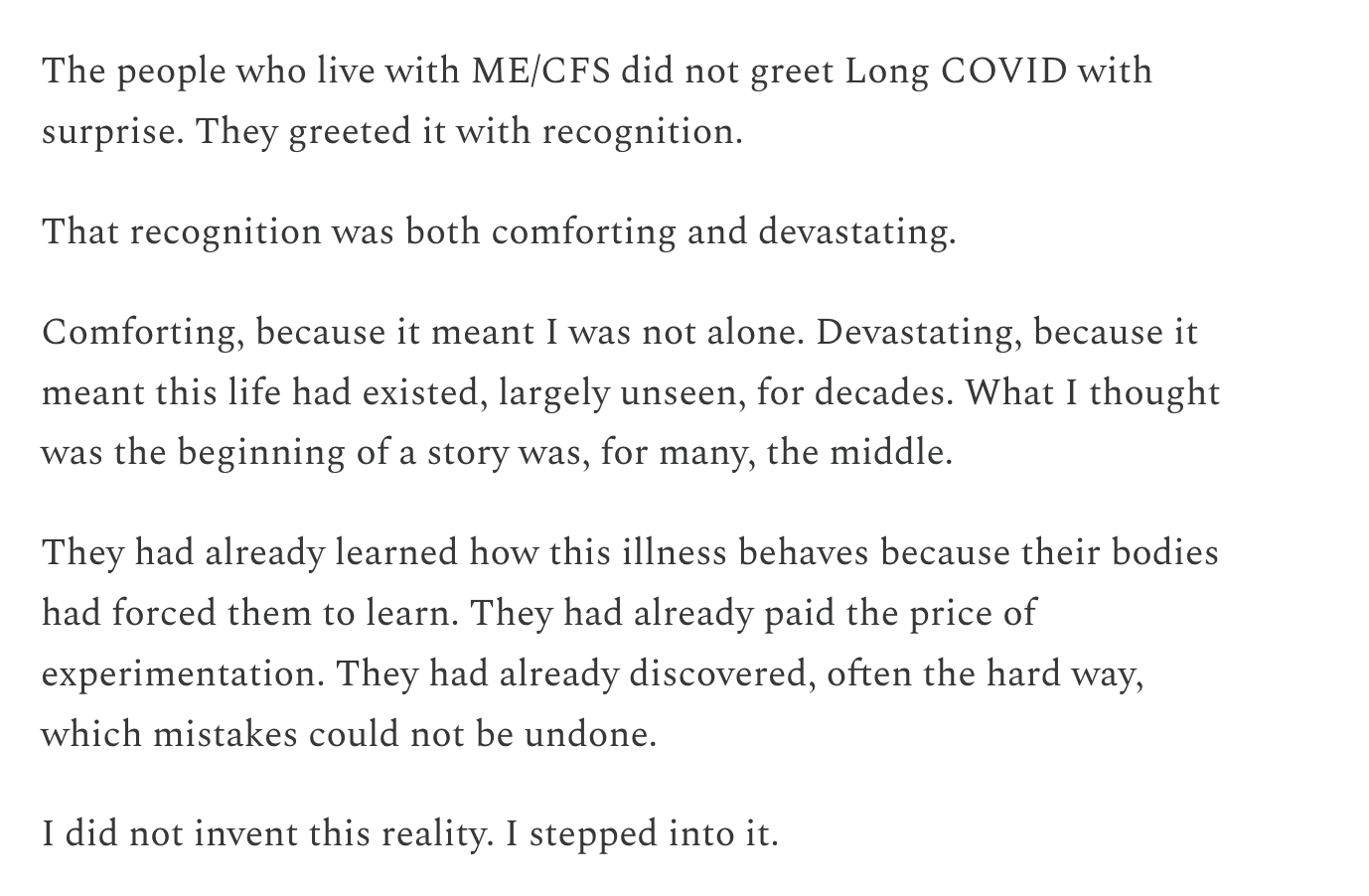Click the word "experimentation."
The image size is (1369, 896).
tap(183, 674)
